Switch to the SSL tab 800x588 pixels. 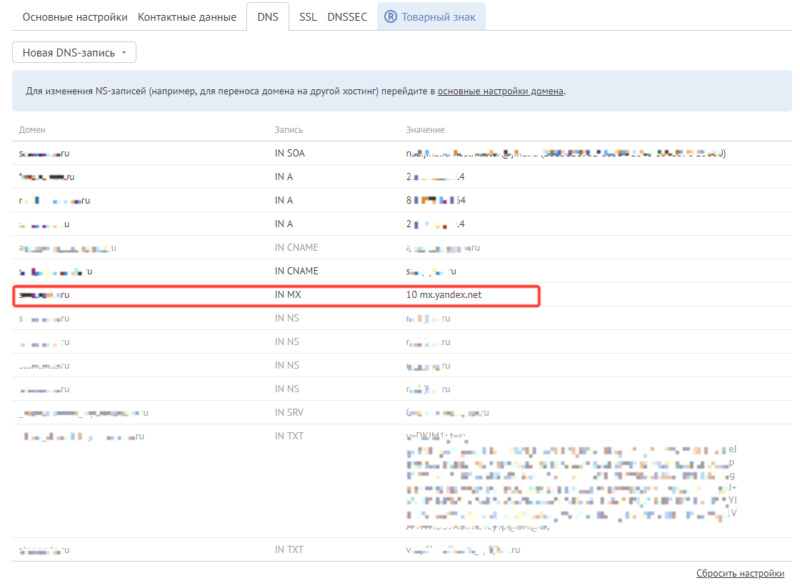click(x=310, y=16)
